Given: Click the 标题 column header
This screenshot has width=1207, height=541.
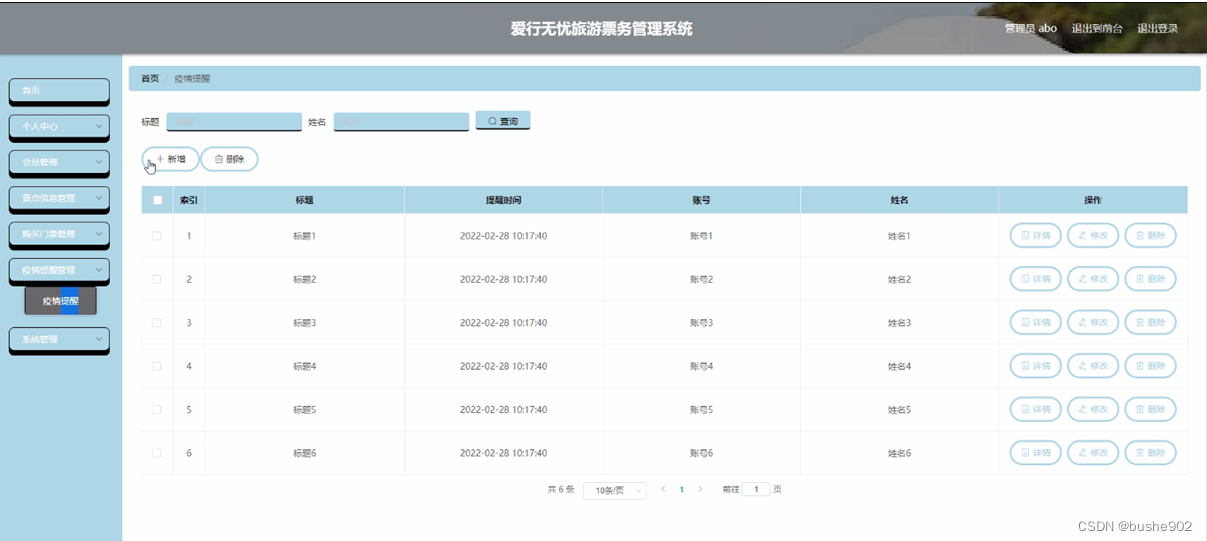Looking at the screenshot, I should pos(304,200).
